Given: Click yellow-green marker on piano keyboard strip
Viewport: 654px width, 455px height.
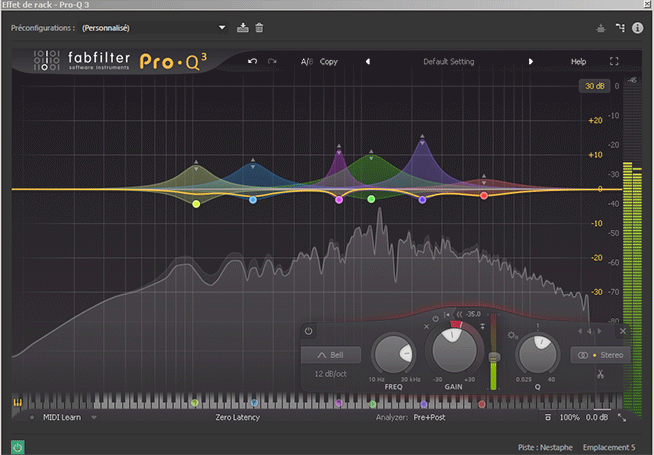Looking at the screenshot, I should click(194, 403).
